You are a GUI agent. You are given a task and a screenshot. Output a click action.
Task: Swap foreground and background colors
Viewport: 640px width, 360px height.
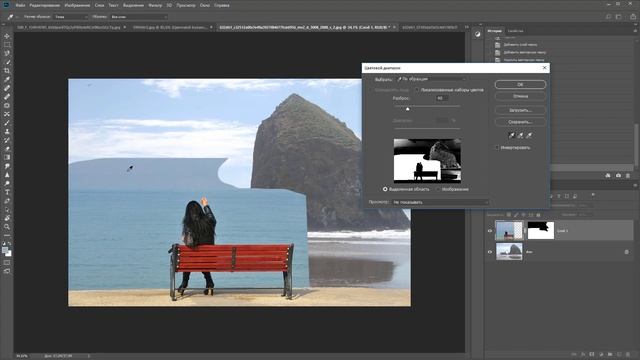[10, 244]
